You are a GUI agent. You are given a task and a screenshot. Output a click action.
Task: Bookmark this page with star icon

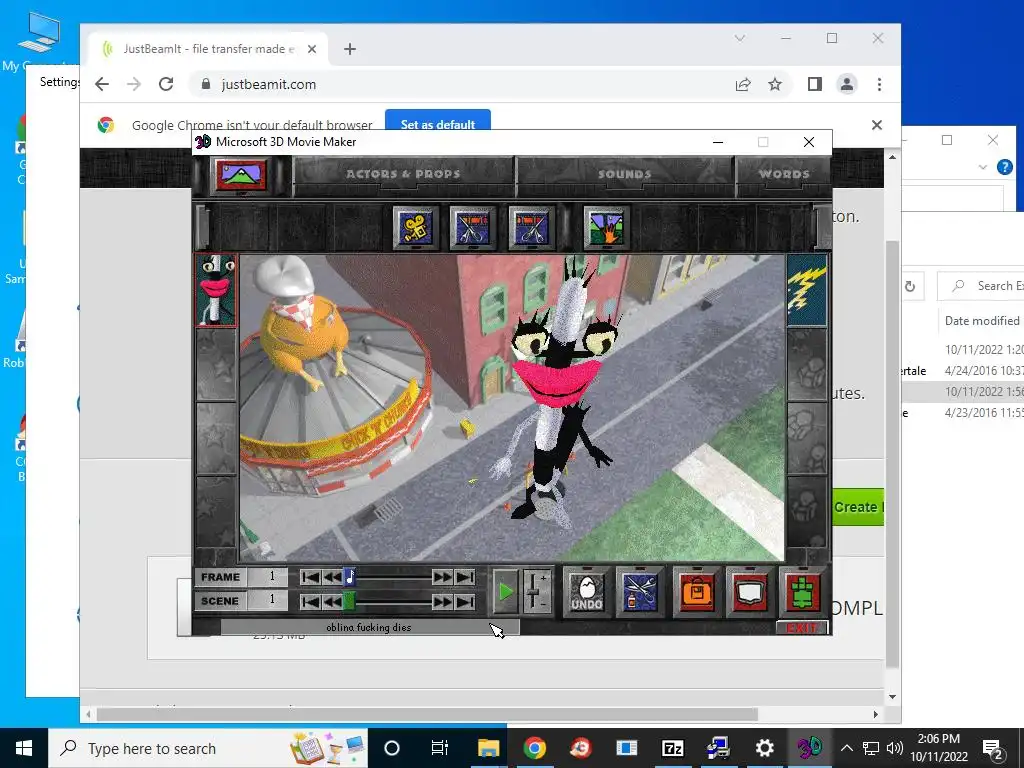(775, 84)
